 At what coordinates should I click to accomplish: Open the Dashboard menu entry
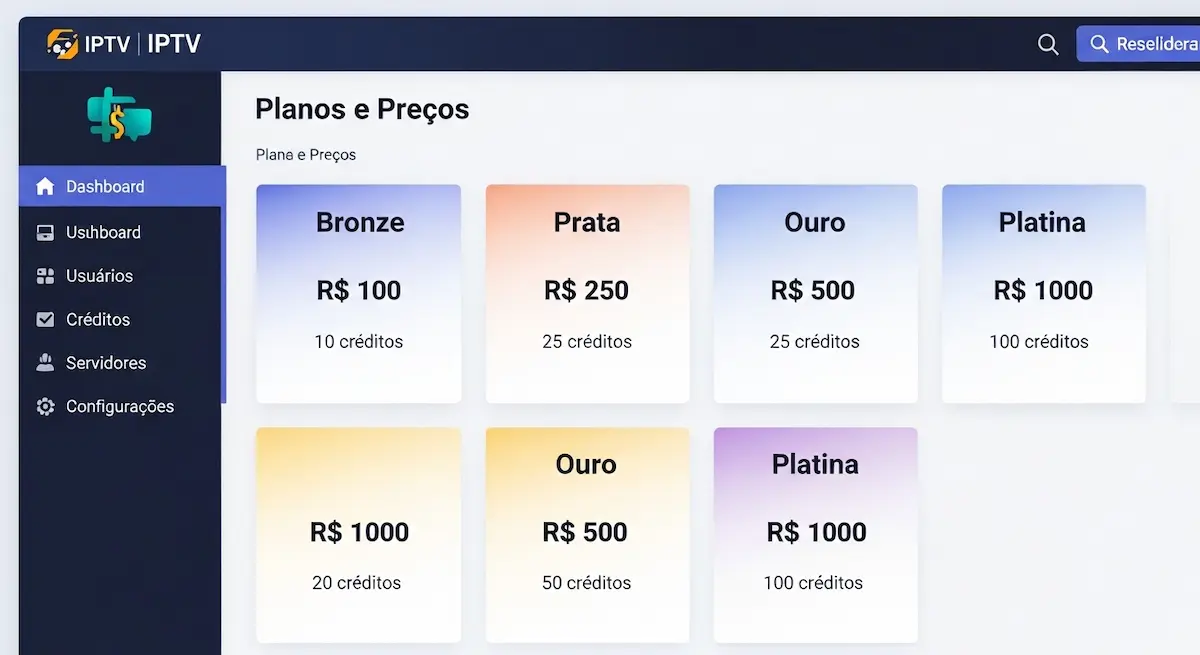[104, 186]
